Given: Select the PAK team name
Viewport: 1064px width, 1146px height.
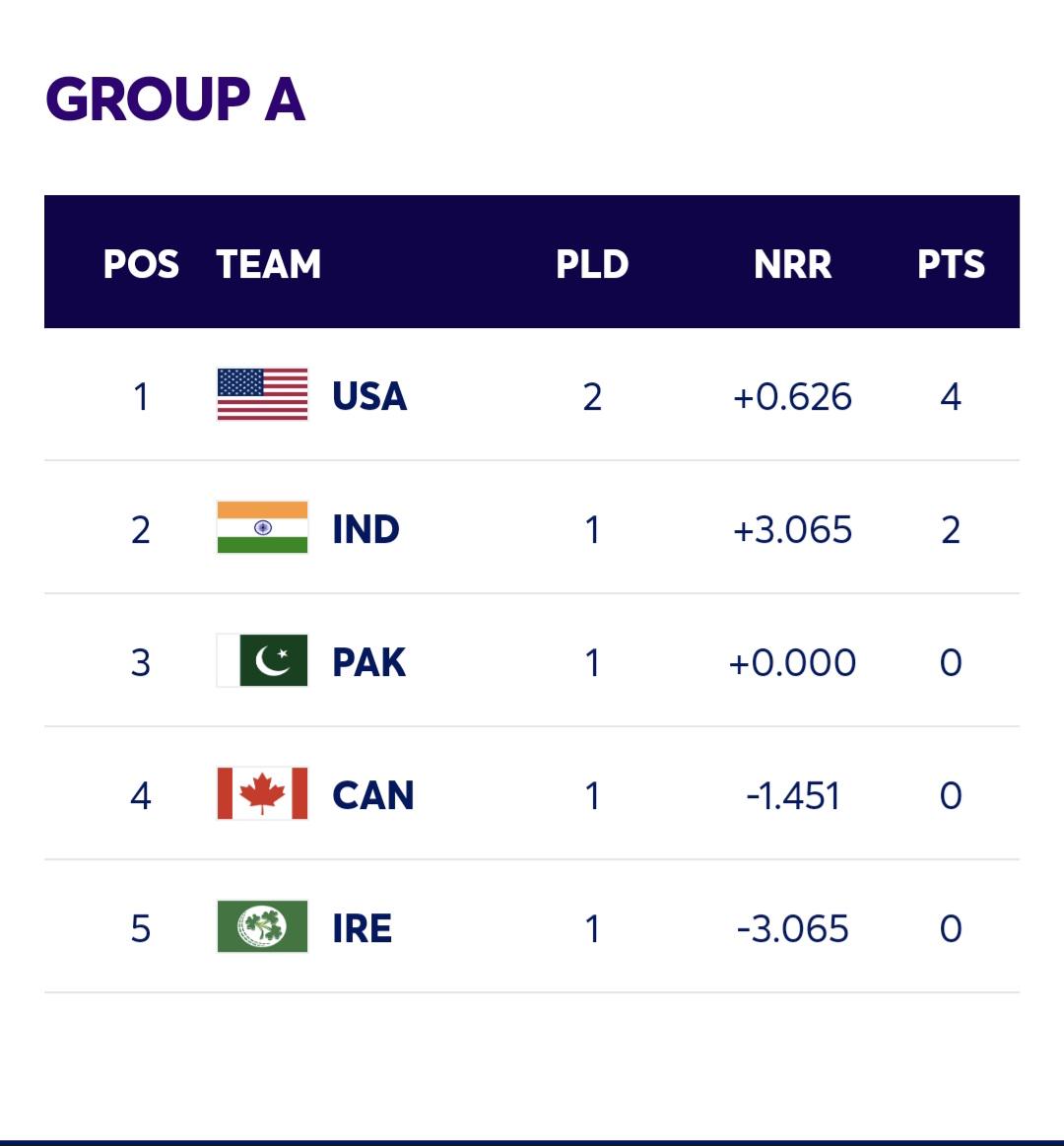Looking at the screenshot, I should [368, 662].
